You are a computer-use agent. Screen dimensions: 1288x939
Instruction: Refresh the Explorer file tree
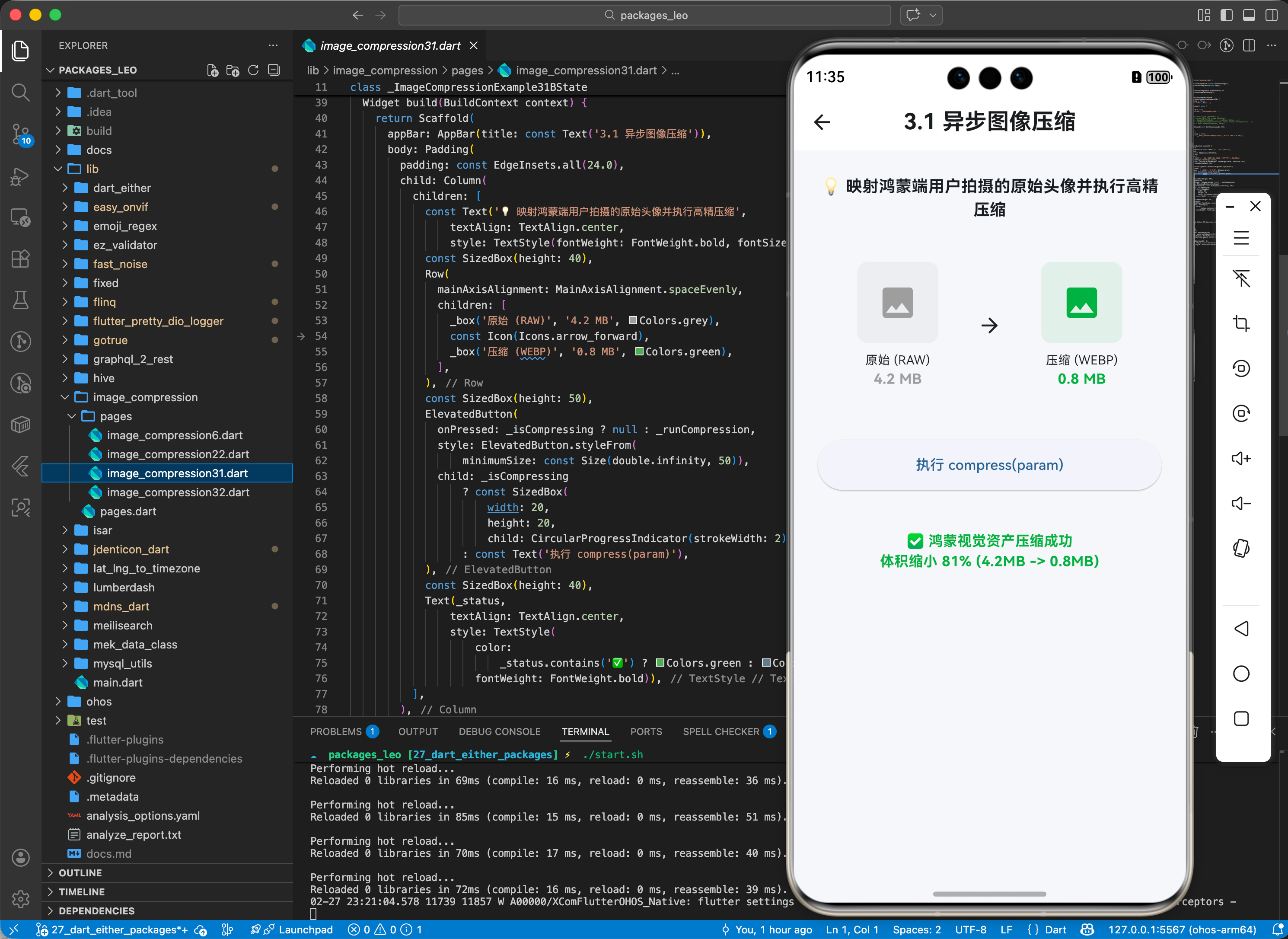[253, 70]
